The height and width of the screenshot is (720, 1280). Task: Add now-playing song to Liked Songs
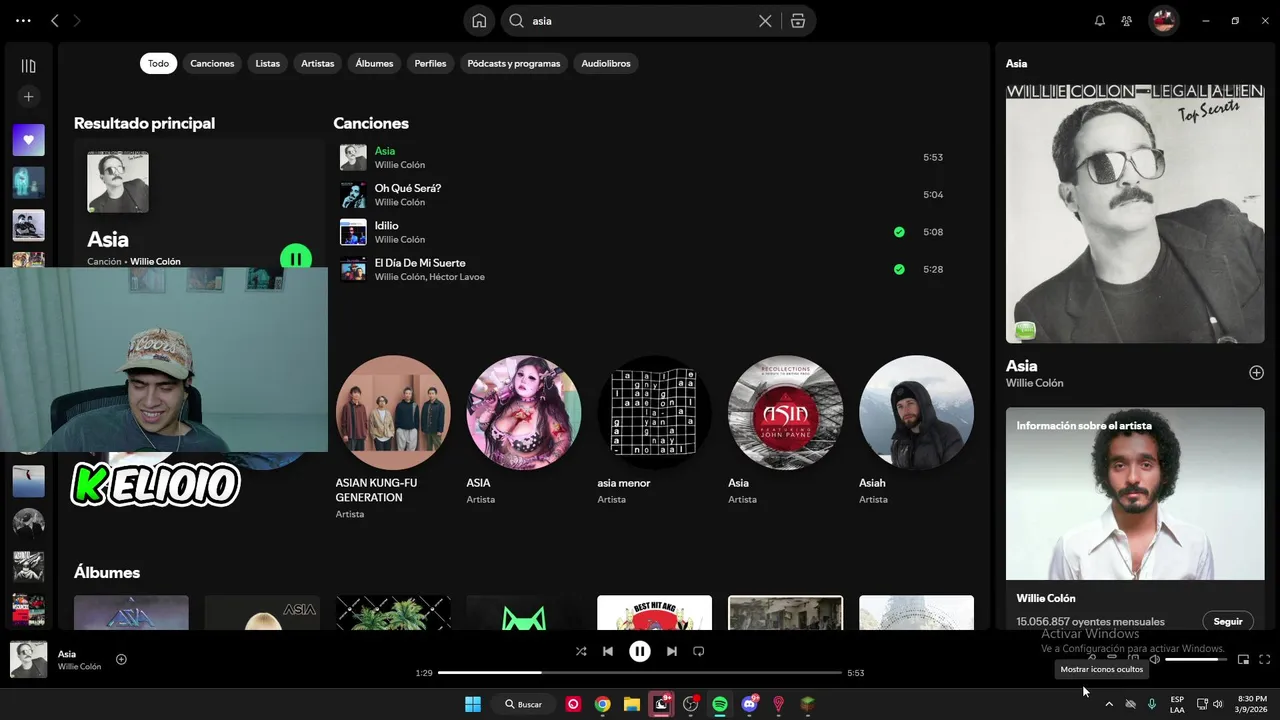point(121,659)
